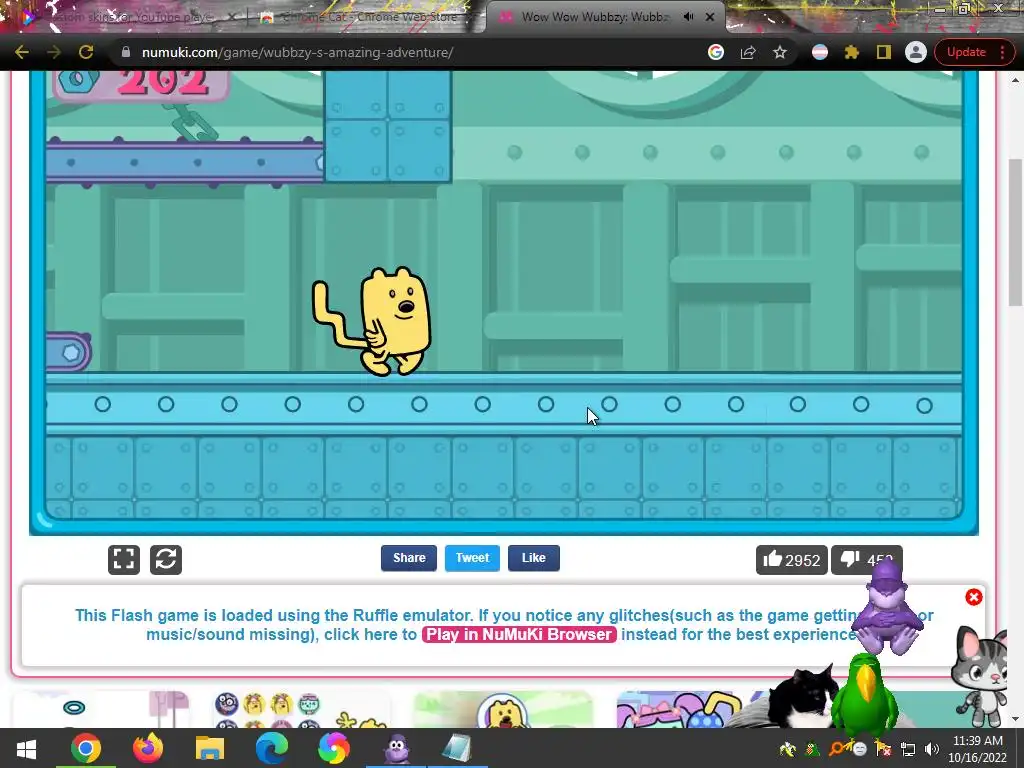Toggle the Chrome side panel
Image resolution: width=1024 pixels, height=768 pixels.
[x=884, y=52]
